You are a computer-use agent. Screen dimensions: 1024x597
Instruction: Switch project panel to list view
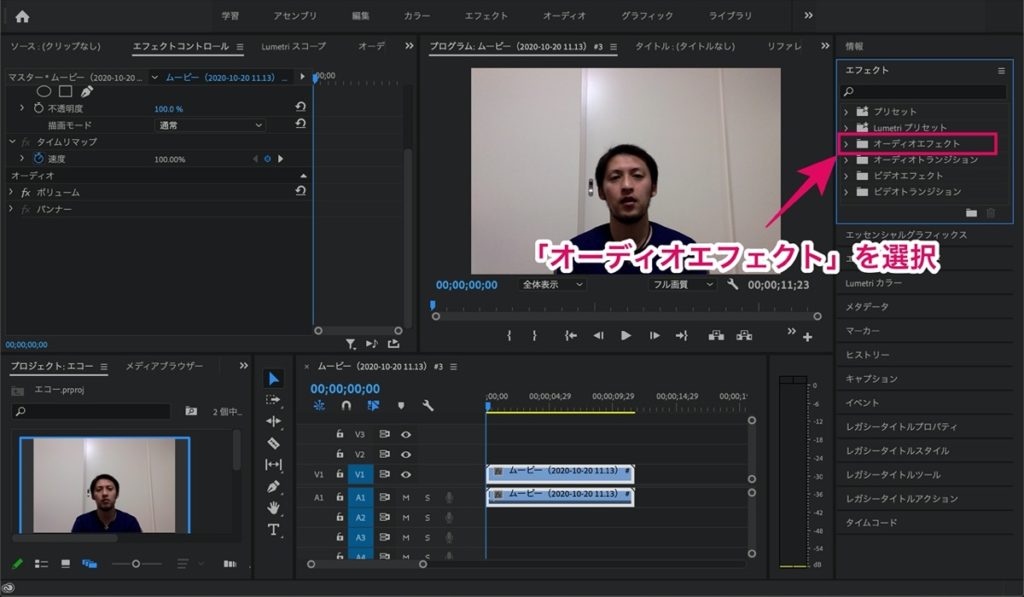[x=41, y=564]
